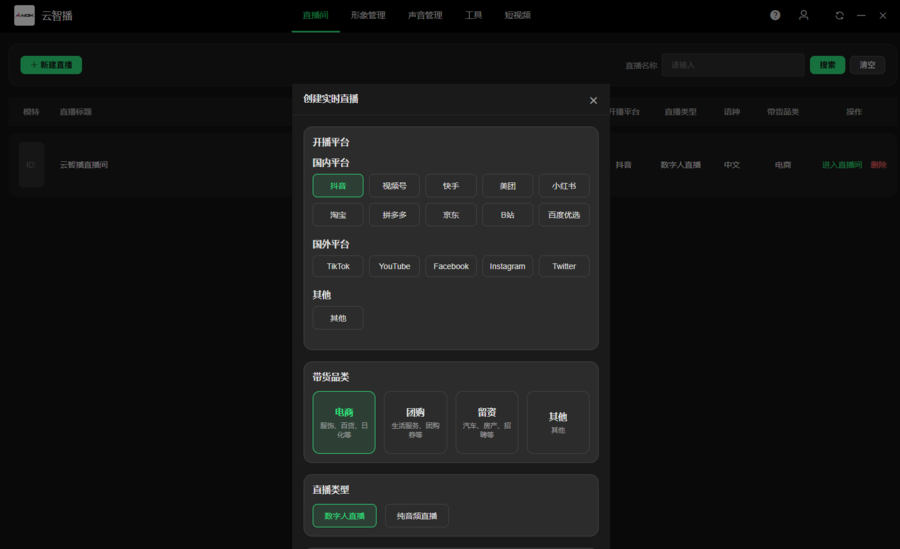The width and height of the screenshot is (900, 549).
Task: Open the user account icon
Action: point(804,16)
